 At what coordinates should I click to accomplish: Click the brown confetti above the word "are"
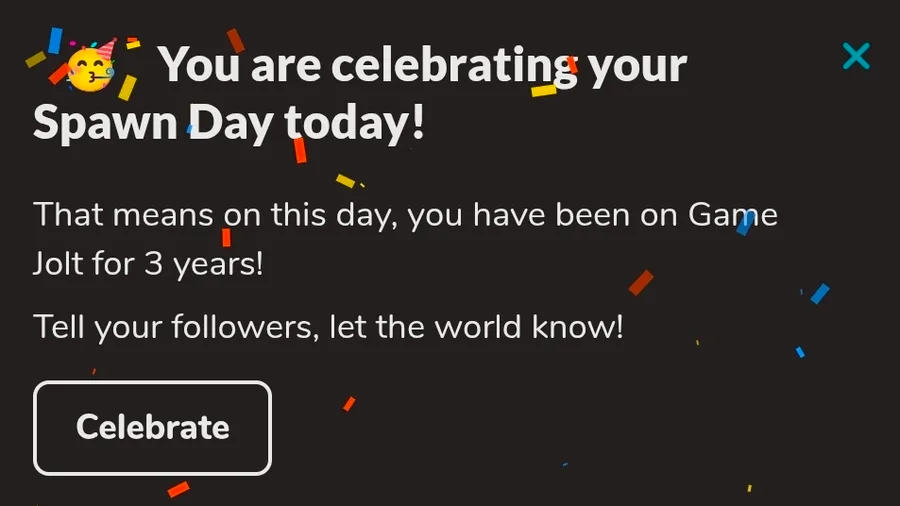coord(236,40)
